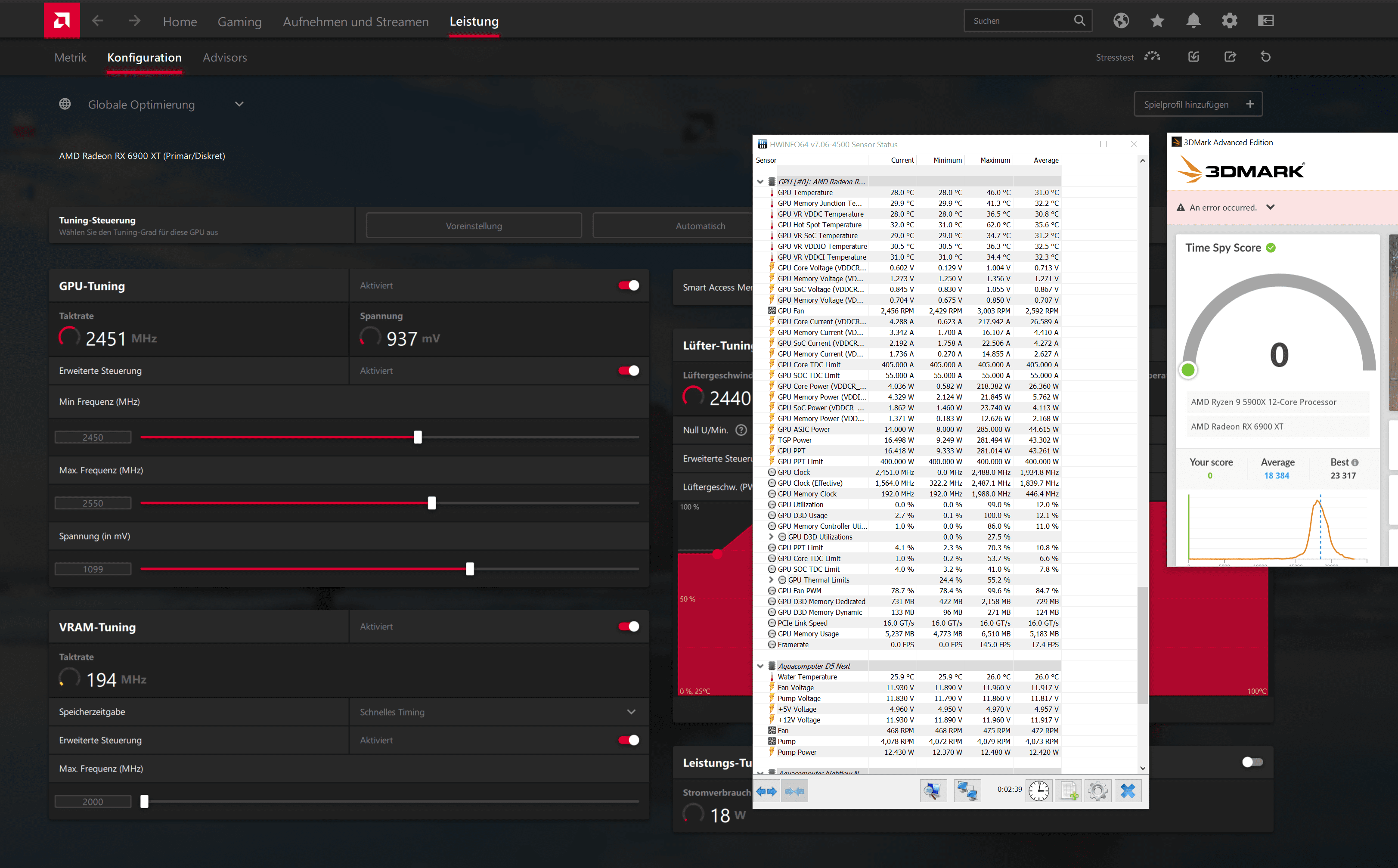Click the AMD logo icon
The image size is (1398, 868).
click(62, 21)
